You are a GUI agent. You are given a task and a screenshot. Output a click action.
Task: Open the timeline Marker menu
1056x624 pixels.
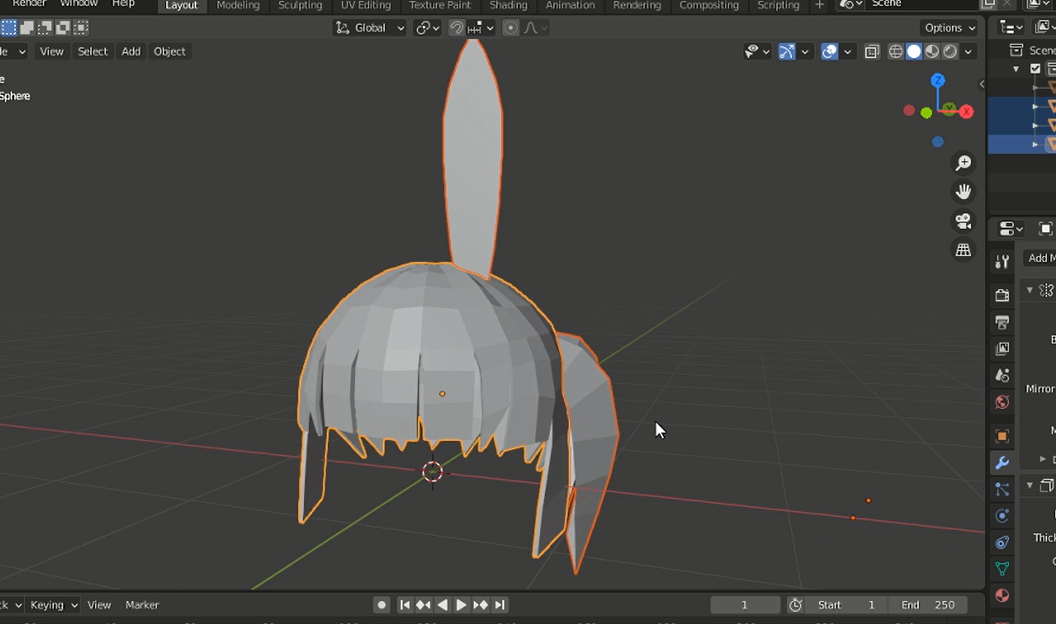pos(142,605)
